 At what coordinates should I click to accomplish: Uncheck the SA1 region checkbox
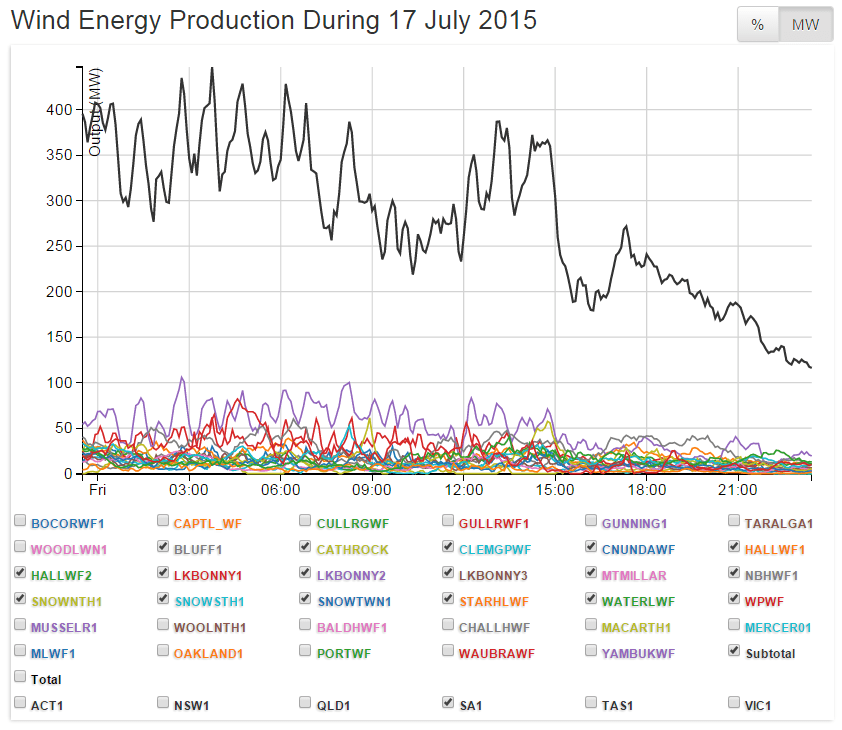click(449, 704)
